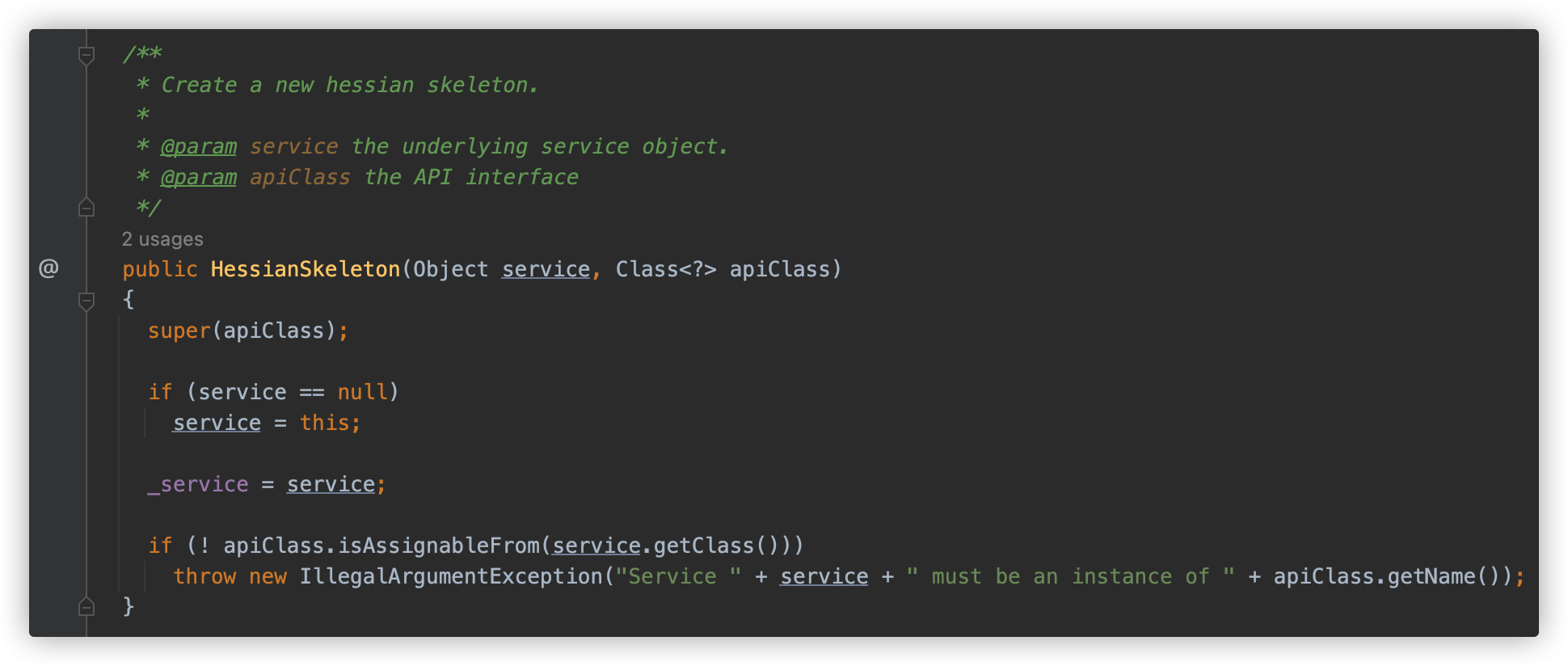Click the @param tag for service

[x=199, y=147]
